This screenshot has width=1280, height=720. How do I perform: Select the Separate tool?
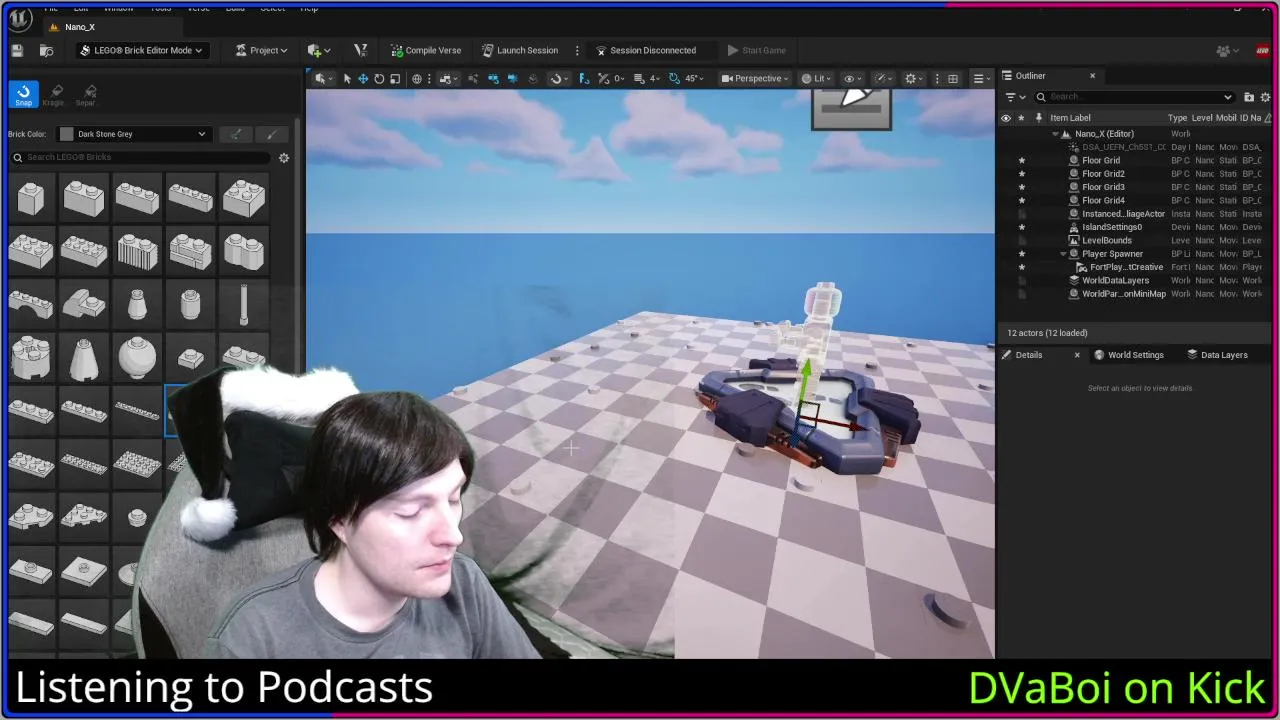[x=86, y=94]
